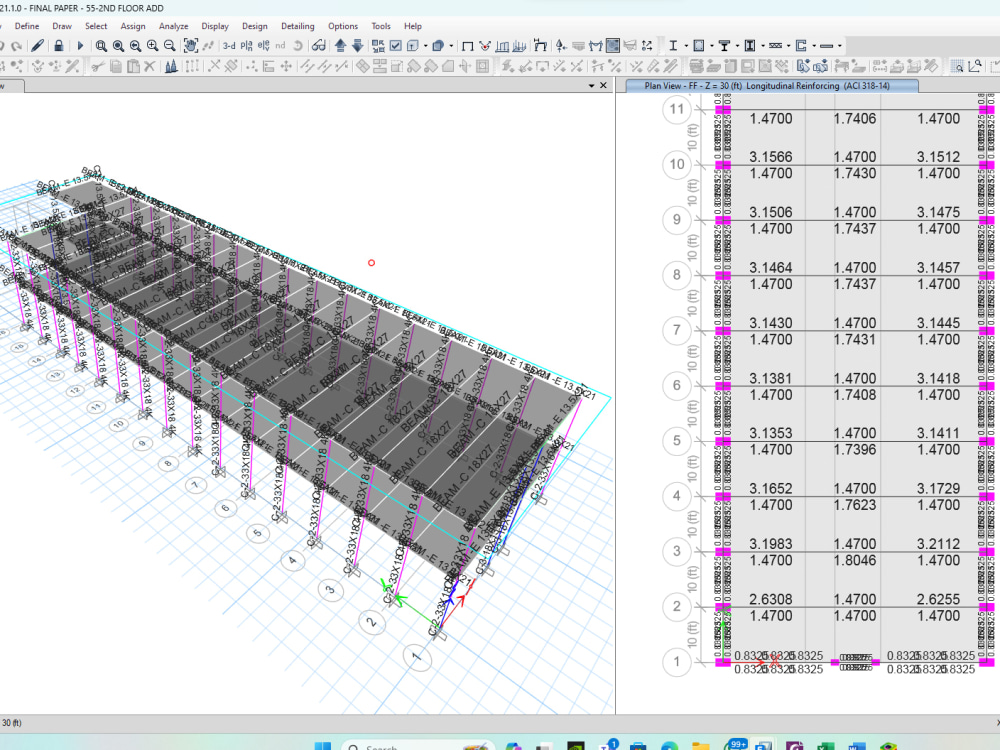Open Set Display Options glasses icon
The image size is (1000, 750).
[x=320, y=45]
